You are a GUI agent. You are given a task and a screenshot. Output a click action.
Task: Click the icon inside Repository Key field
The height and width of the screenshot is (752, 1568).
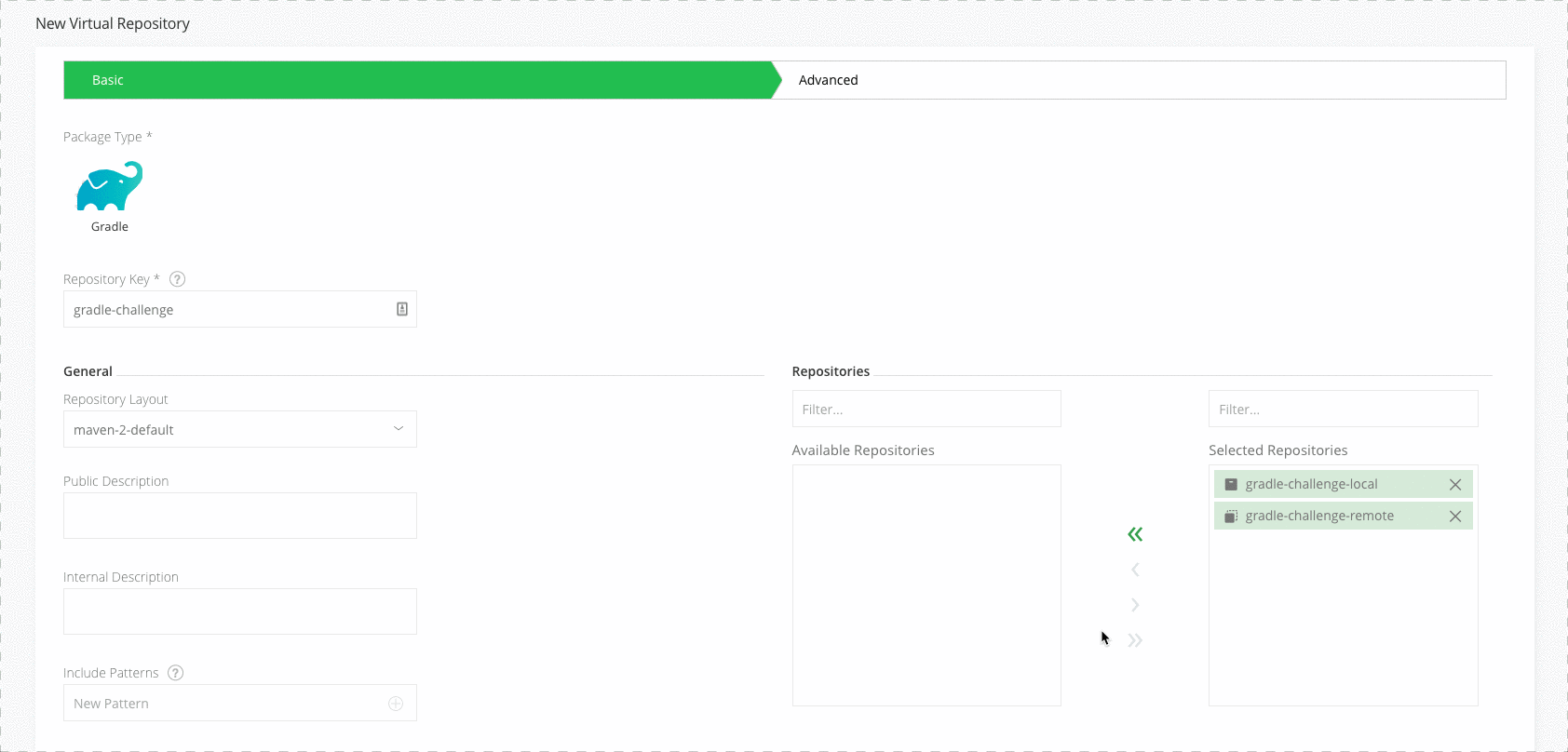402,309
